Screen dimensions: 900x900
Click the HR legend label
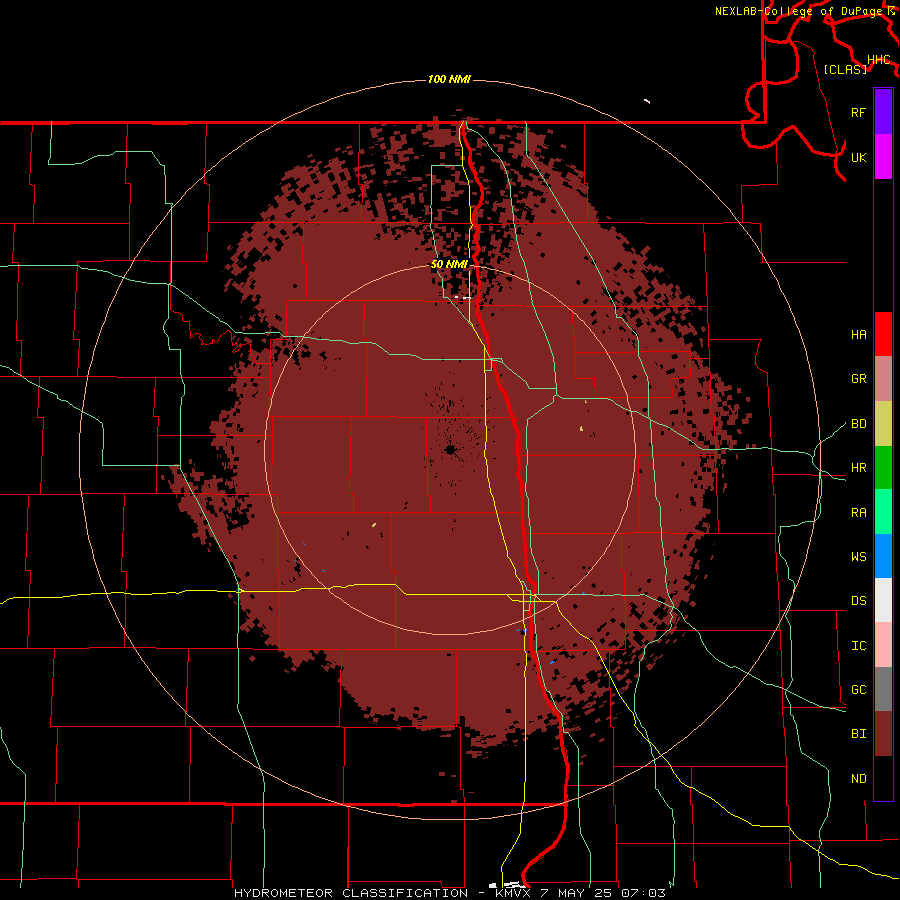(x=858, y=468)
